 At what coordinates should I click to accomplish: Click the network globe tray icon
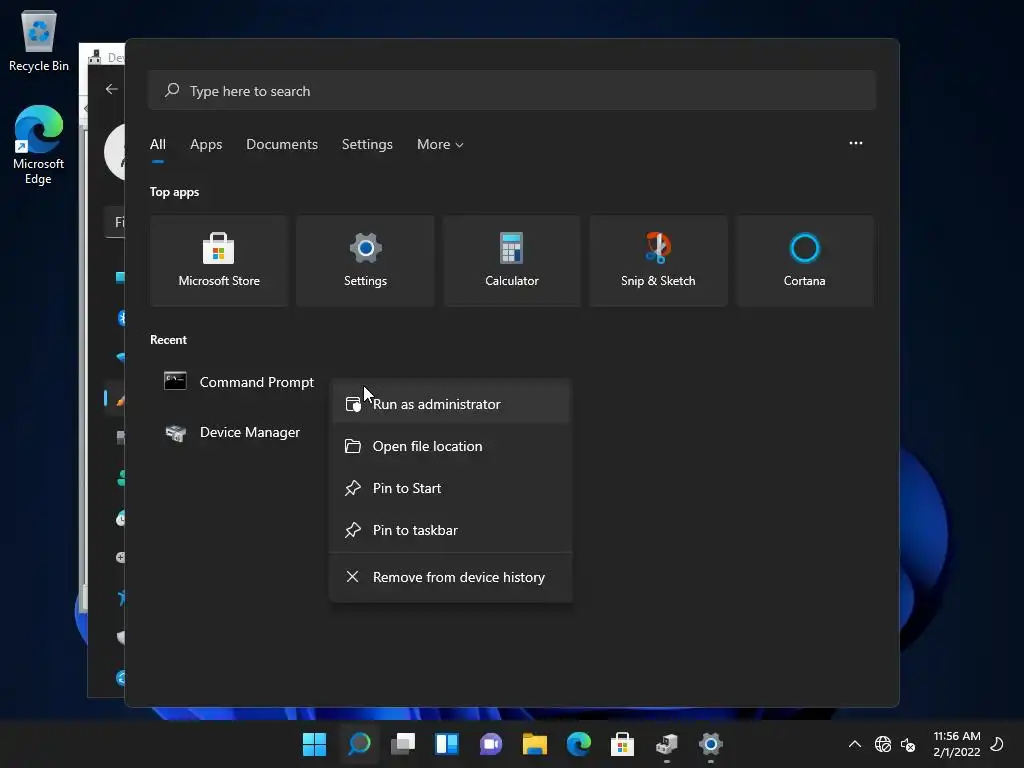[x=883, y=744]
